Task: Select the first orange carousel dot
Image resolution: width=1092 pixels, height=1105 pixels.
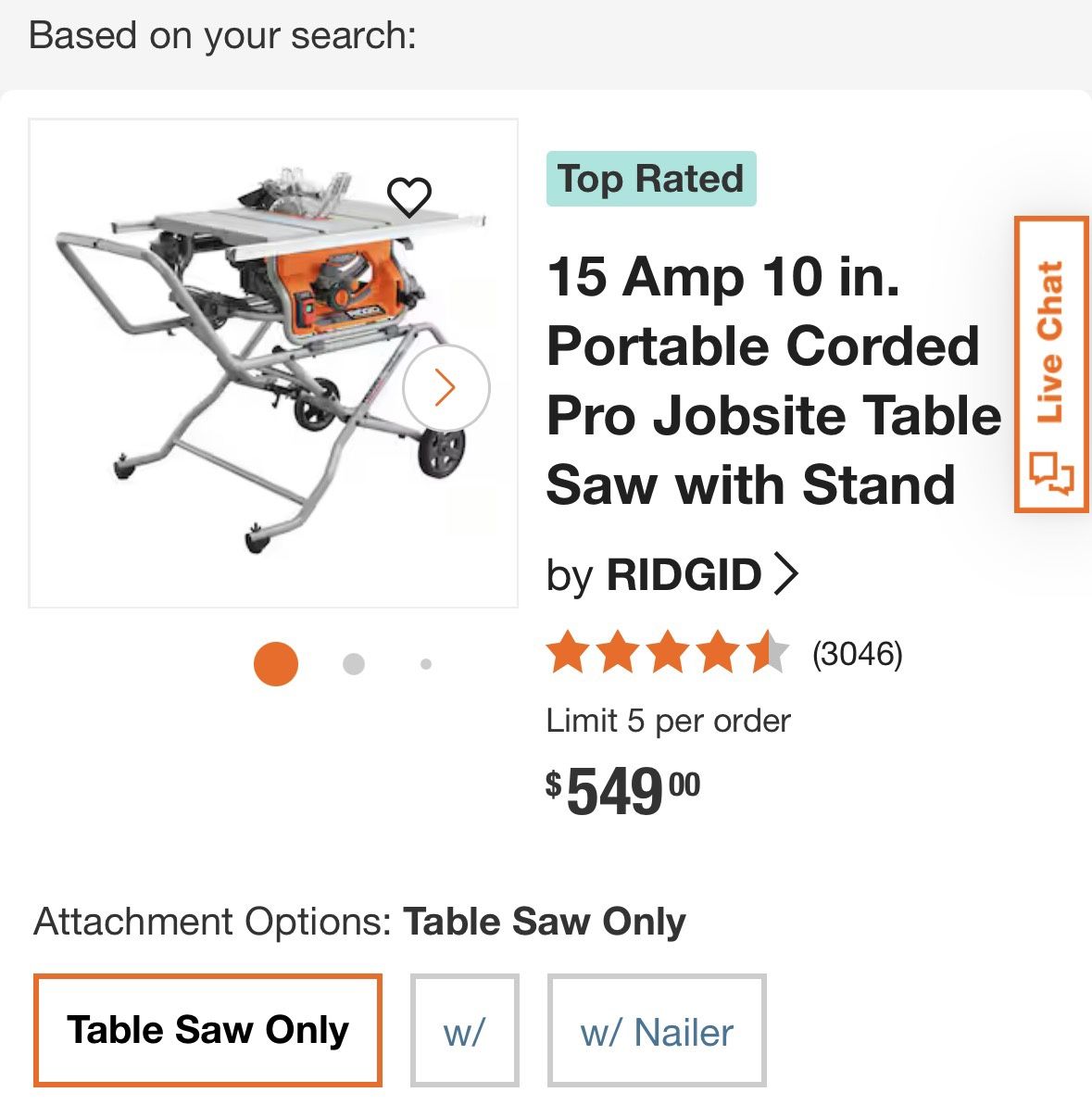Action: pyautogui.click(x=276, y=664)
